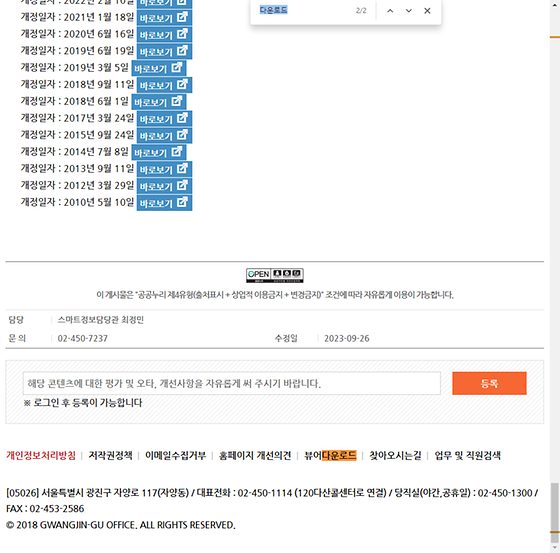Click the content feedback comment input field
The image size is (560, 553).
[x=232, y=383]
